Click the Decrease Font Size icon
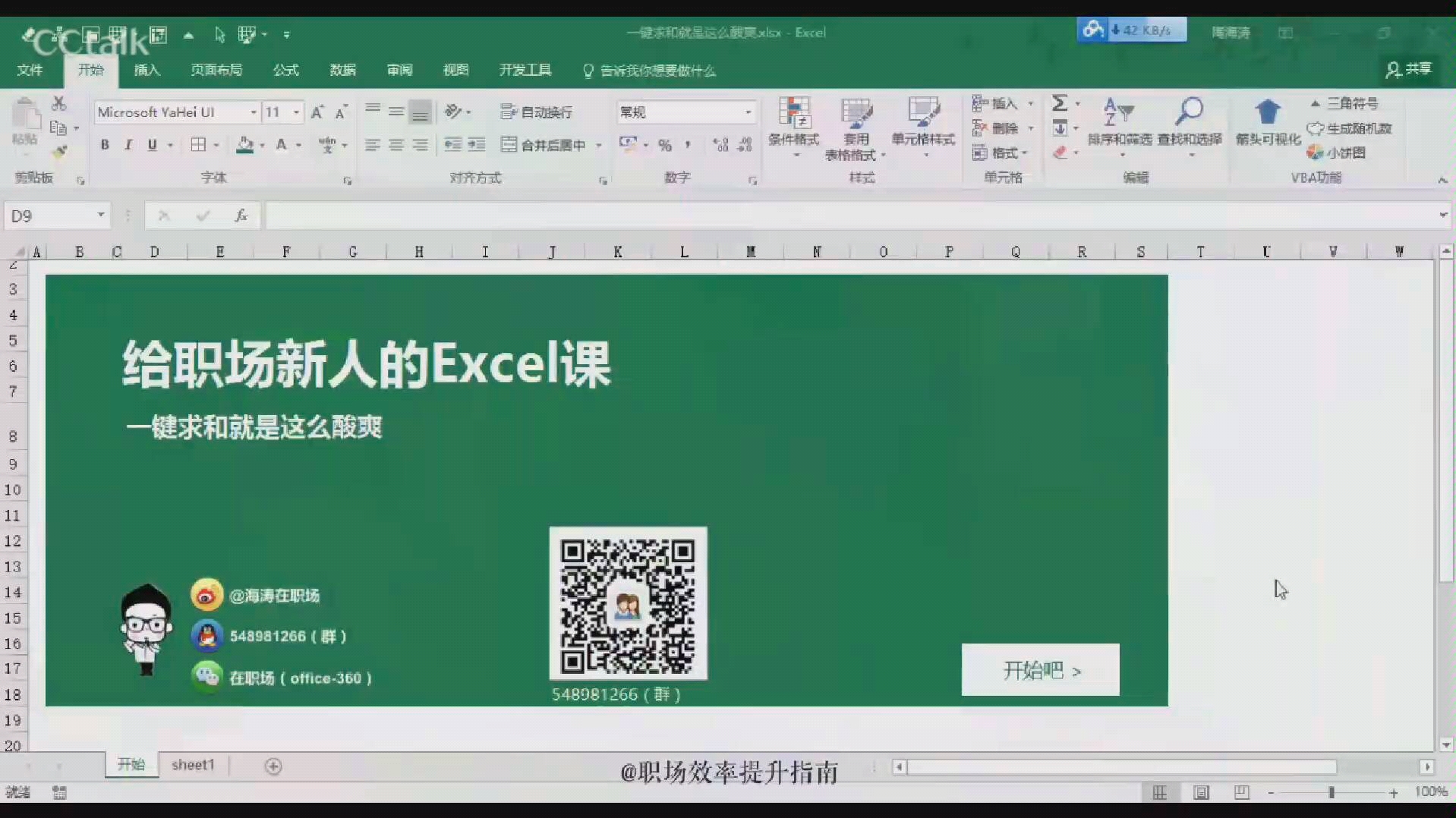Viewport: 1456px width, 818px height. coord(341,112)
